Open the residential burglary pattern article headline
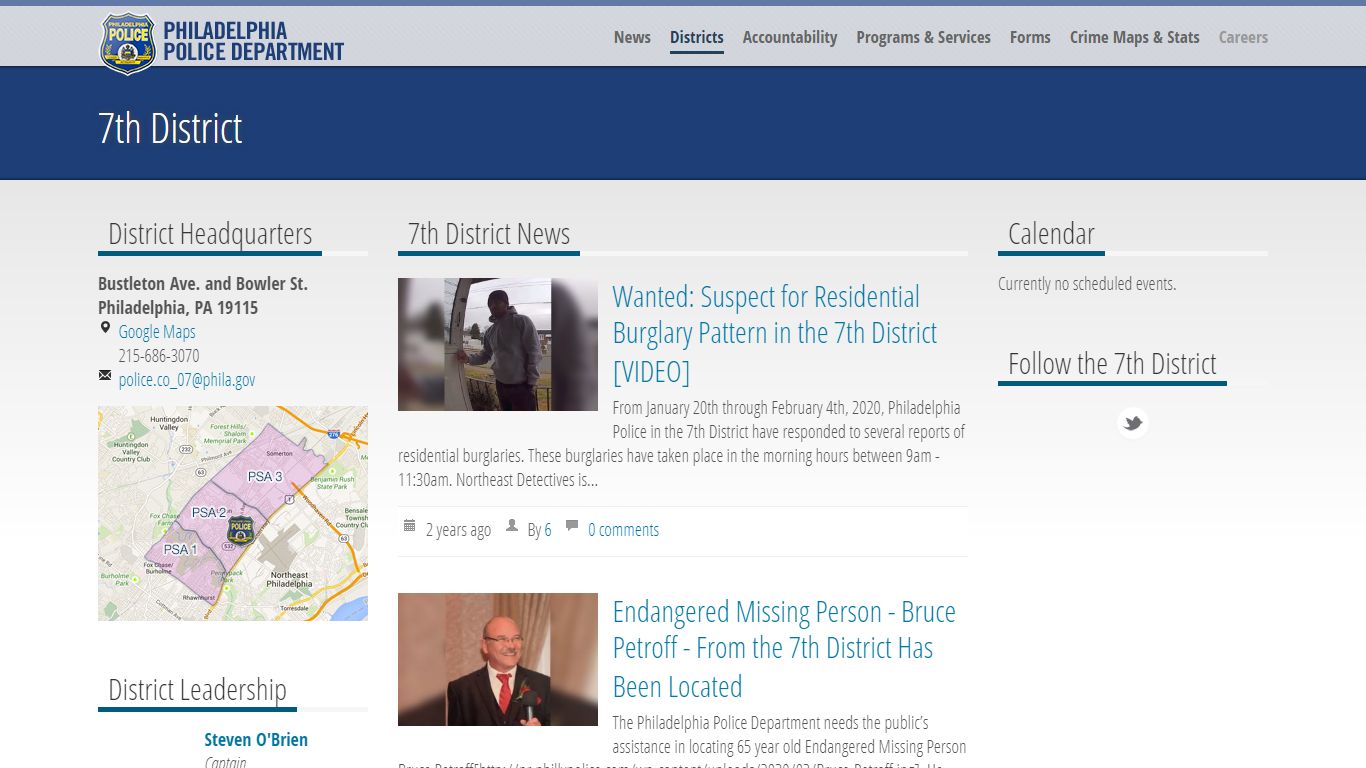1366x768 pixels. [775, 334]
